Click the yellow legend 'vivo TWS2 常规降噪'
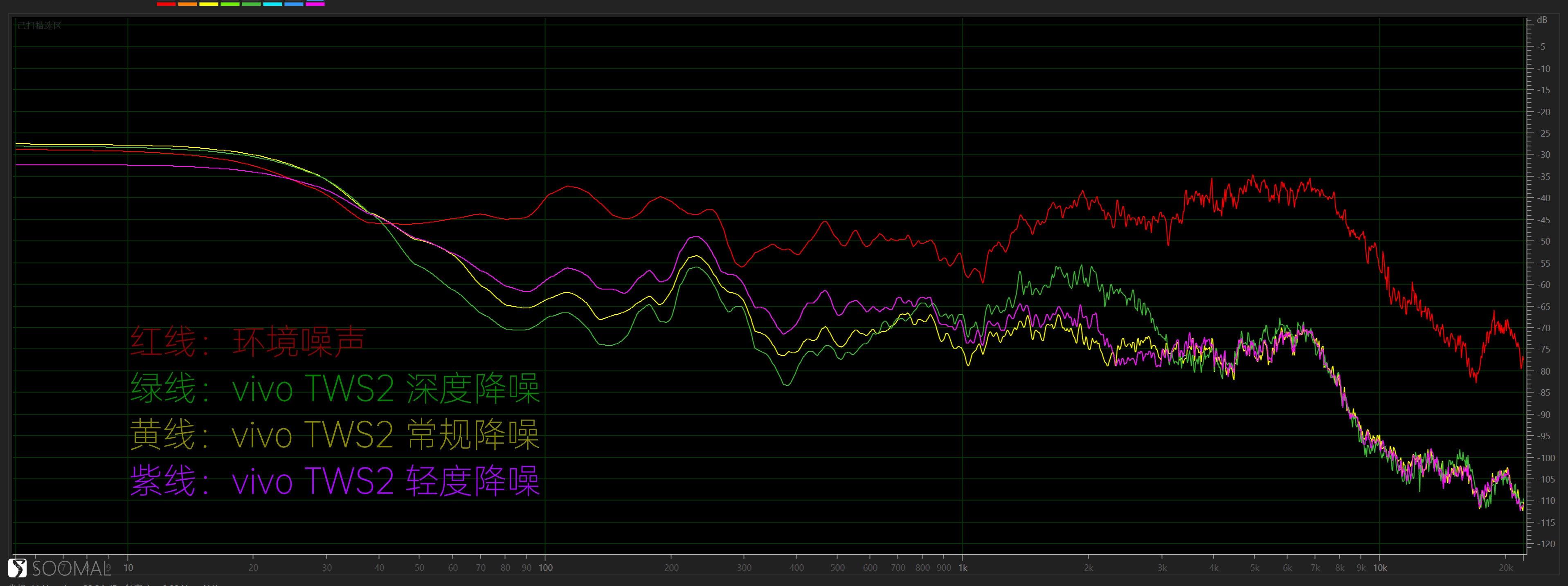Viewport: 1568px width, 586px height. coord(386,434)
